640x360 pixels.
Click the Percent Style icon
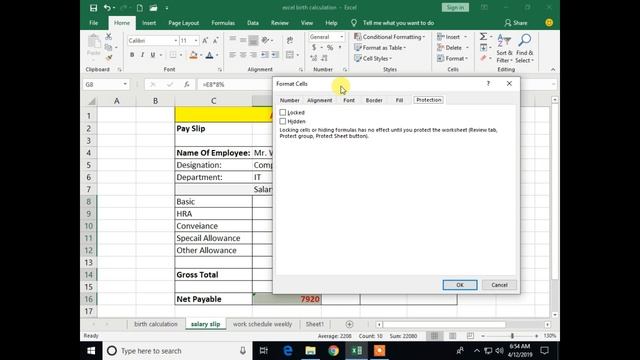click(x=330, y=48)
